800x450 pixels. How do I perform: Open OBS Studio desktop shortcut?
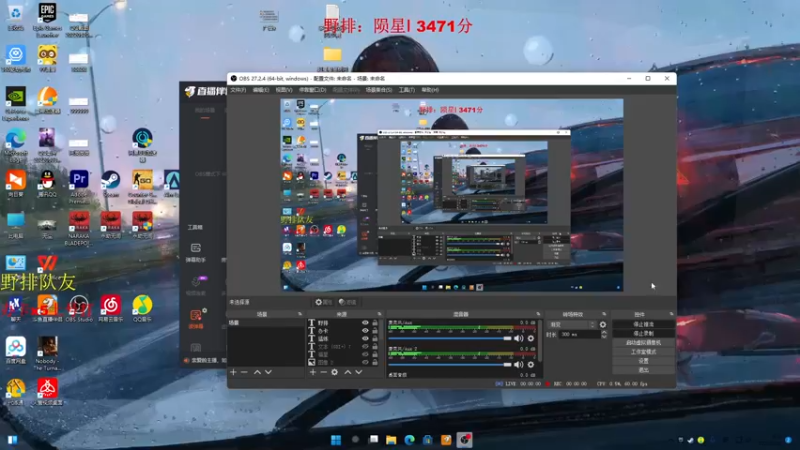point(79,309)
